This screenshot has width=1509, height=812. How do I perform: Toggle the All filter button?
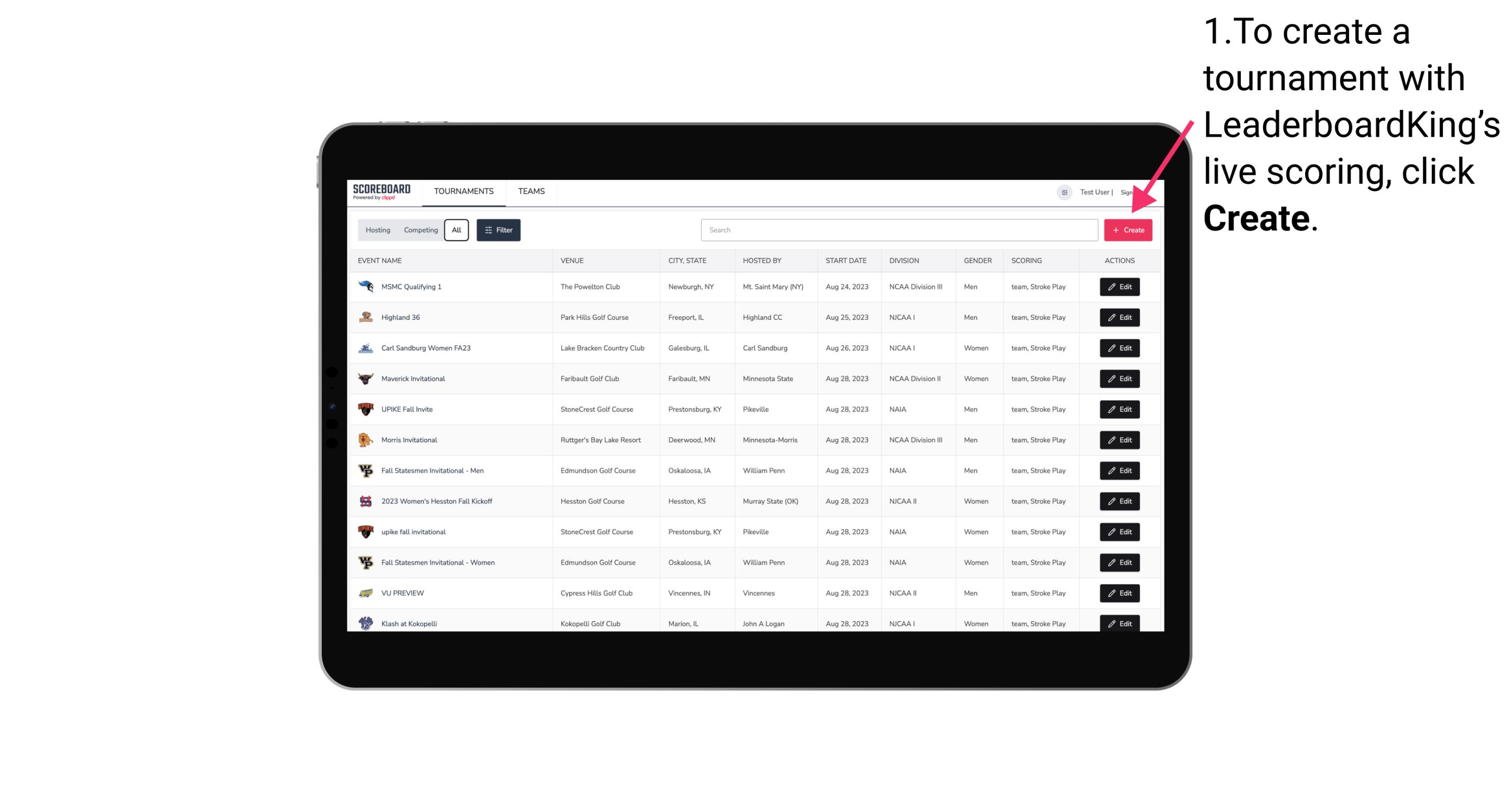[455, 230]
